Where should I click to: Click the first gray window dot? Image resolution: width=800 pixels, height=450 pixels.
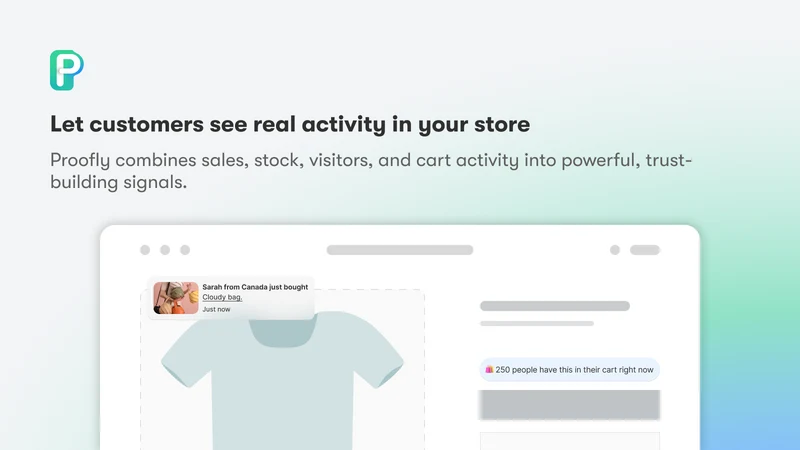coord(145,250)
